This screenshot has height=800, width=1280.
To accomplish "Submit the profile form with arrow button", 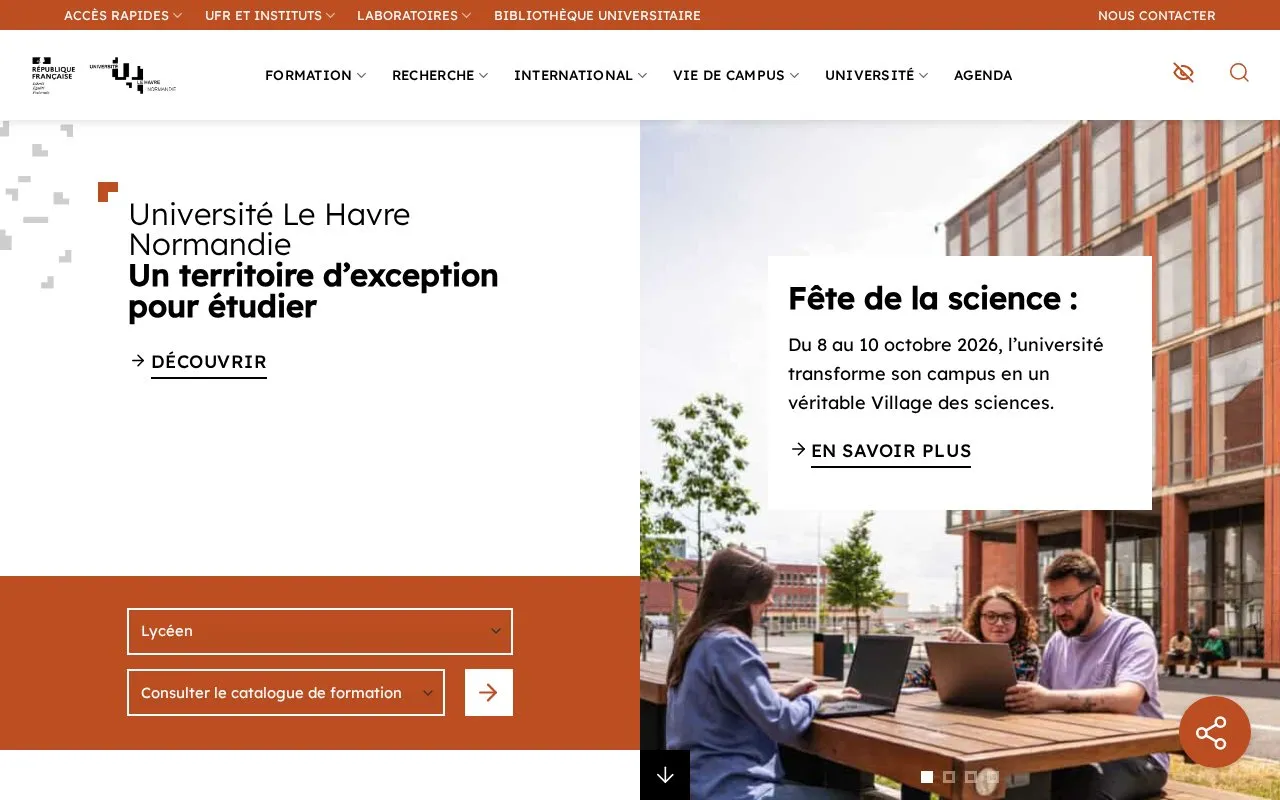I will (x=489, y=692).
